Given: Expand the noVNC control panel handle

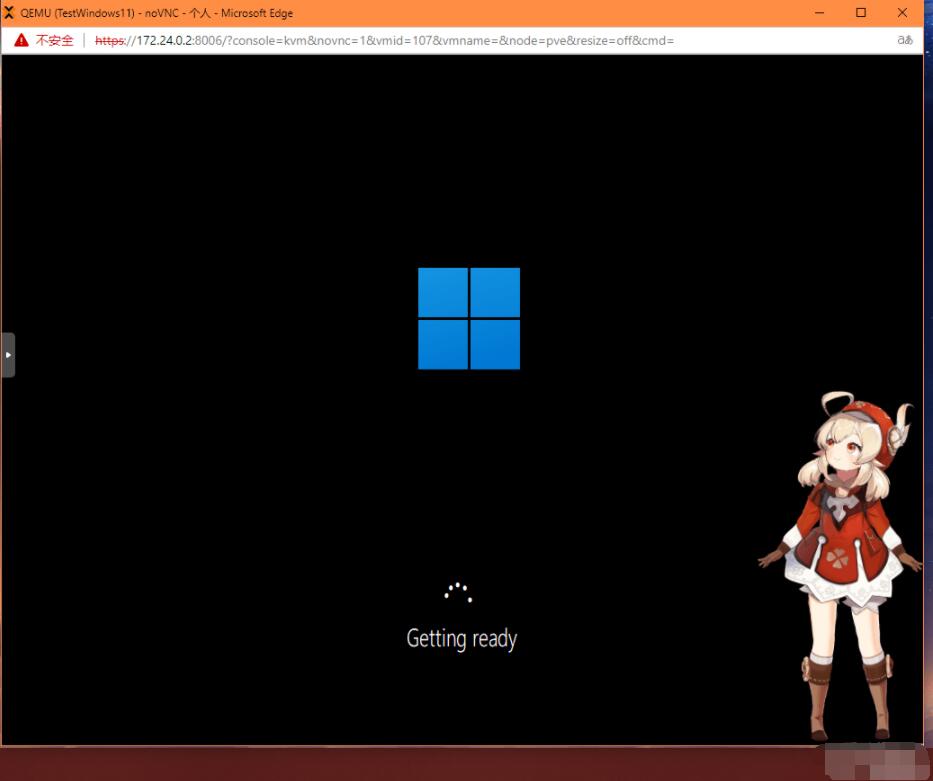Looking at the screenshot, I should [x=8, y=355].
